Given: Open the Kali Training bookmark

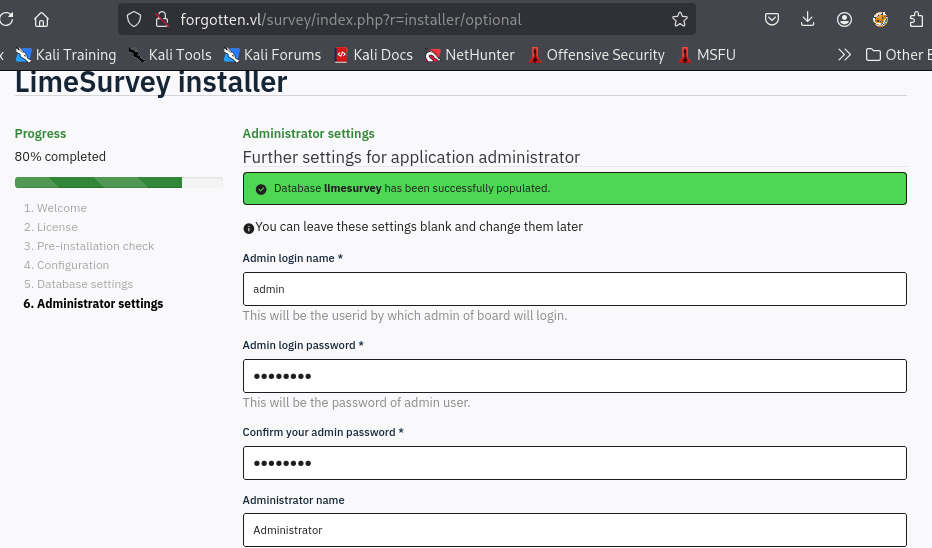Looking at the screenshot, I should 66,55.
